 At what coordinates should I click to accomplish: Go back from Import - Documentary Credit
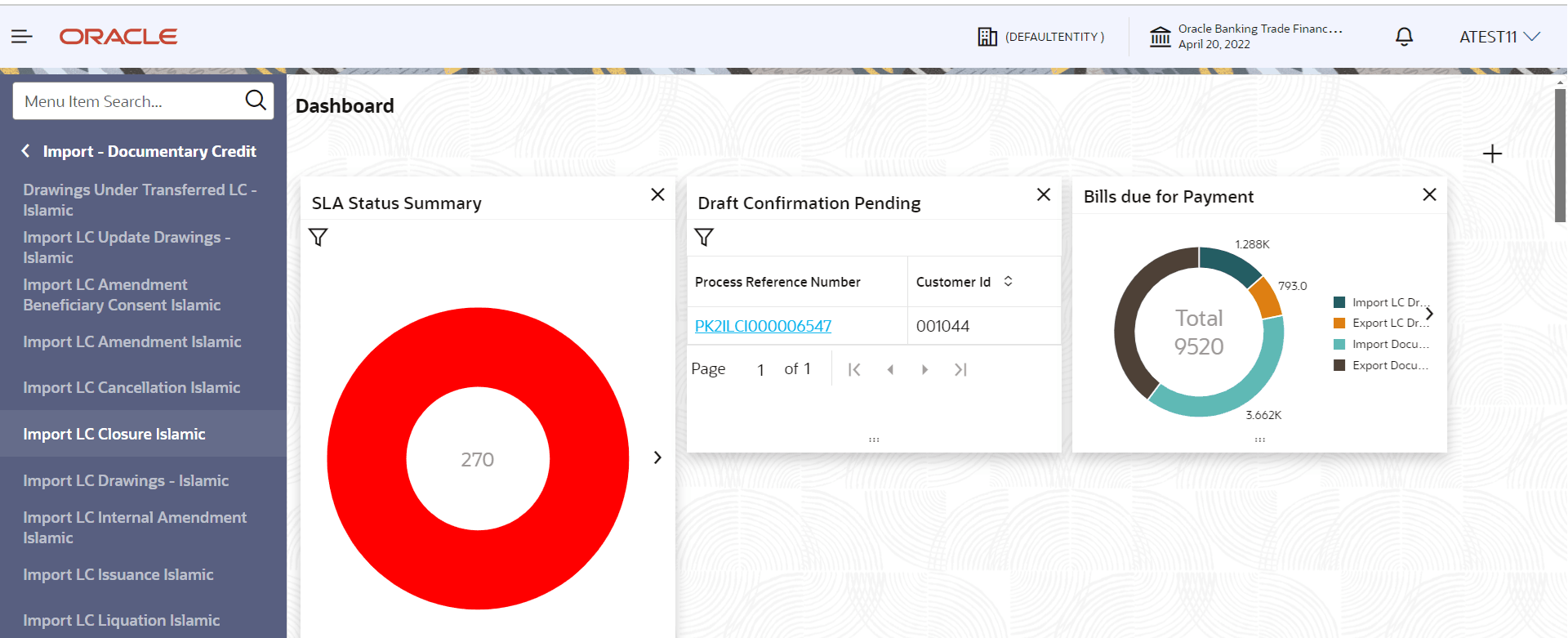[x=26, y=151]
